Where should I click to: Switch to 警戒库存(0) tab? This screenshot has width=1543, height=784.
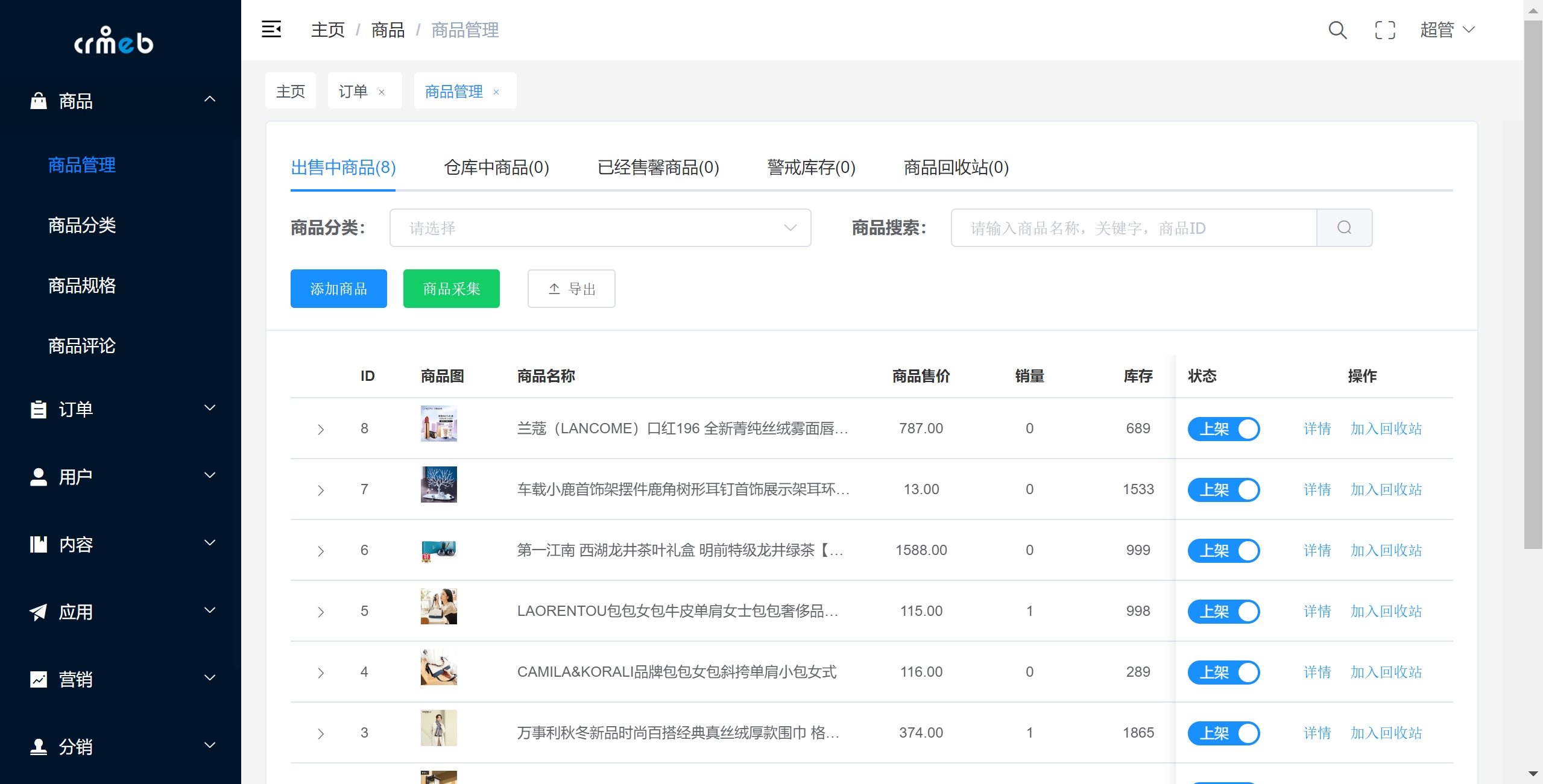[x=811, y=167]
